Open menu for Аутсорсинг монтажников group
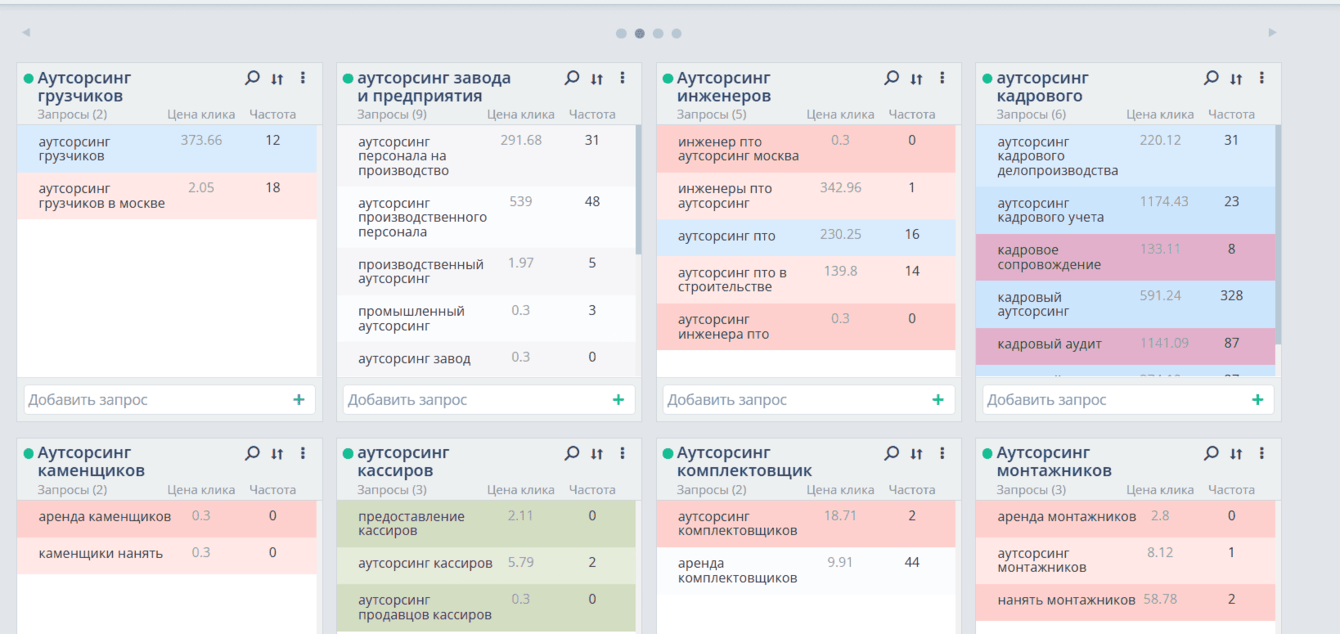Screen dimensions: 1340x634 point(1262,453)
